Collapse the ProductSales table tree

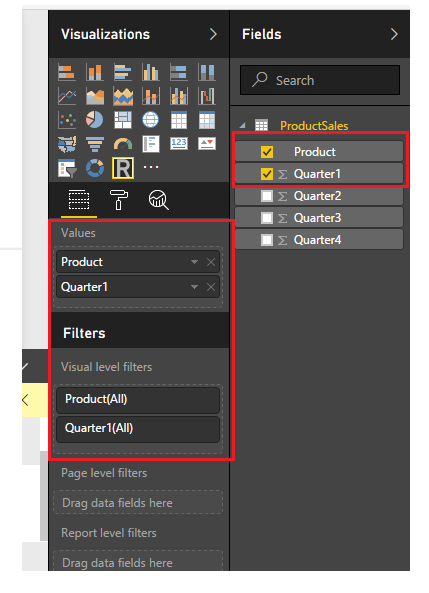click(242, 126)
